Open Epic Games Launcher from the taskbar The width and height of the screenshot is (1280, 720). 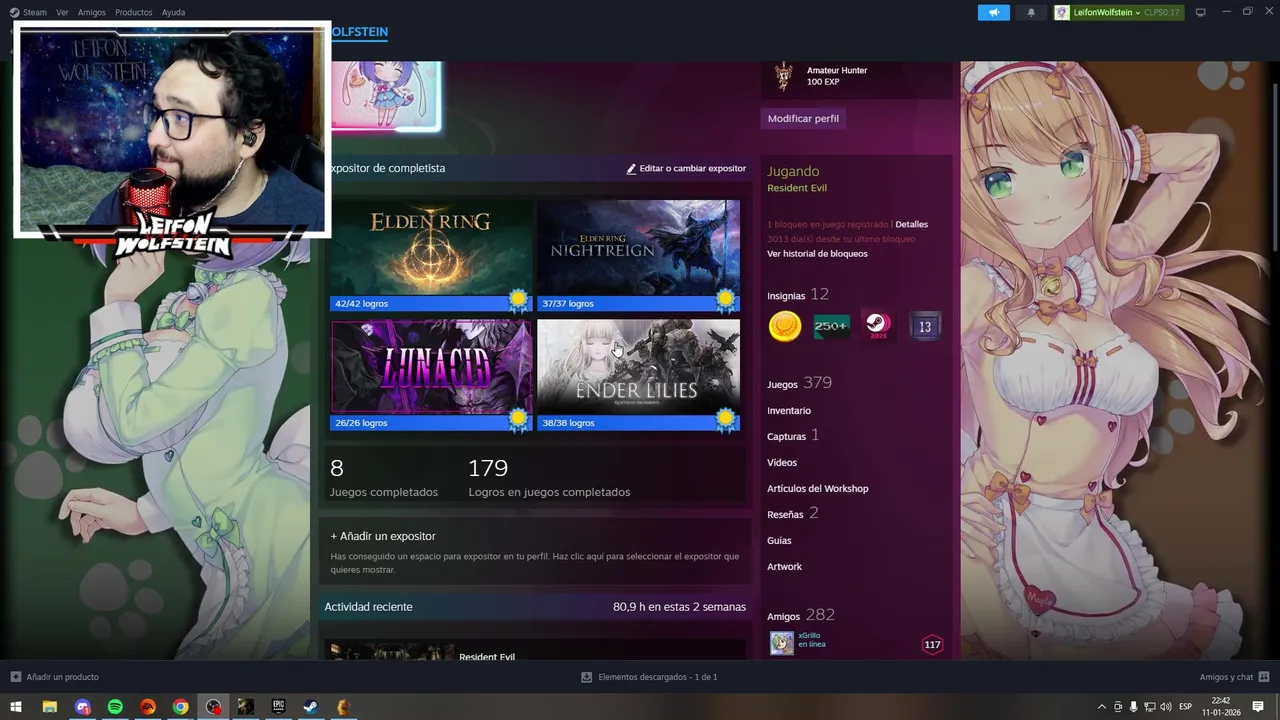[x=278, y=707]
